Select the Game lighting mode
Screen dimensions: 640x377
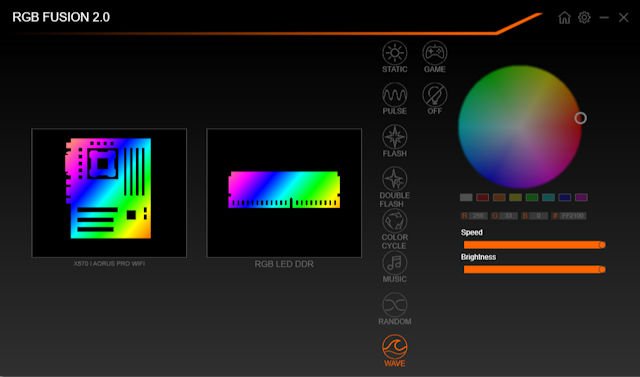[x=434, y=57]
